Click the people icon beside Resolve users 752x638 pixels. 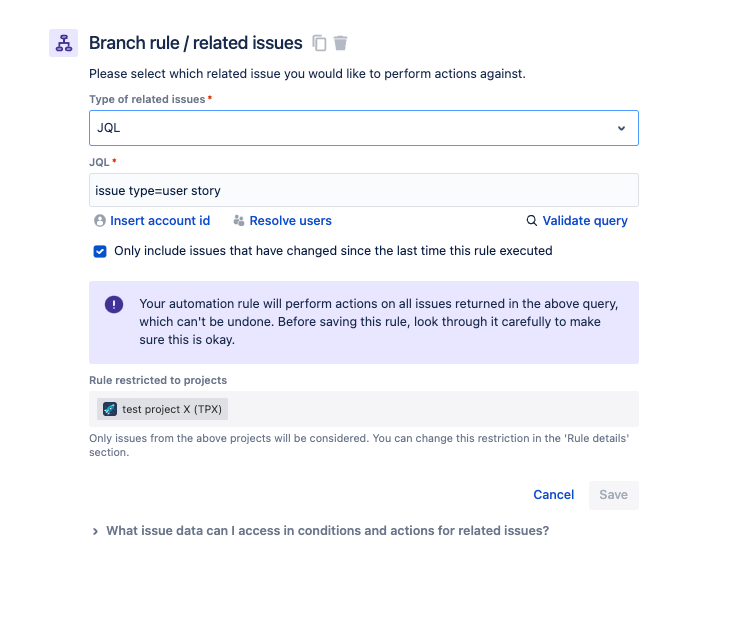(239, 221)
